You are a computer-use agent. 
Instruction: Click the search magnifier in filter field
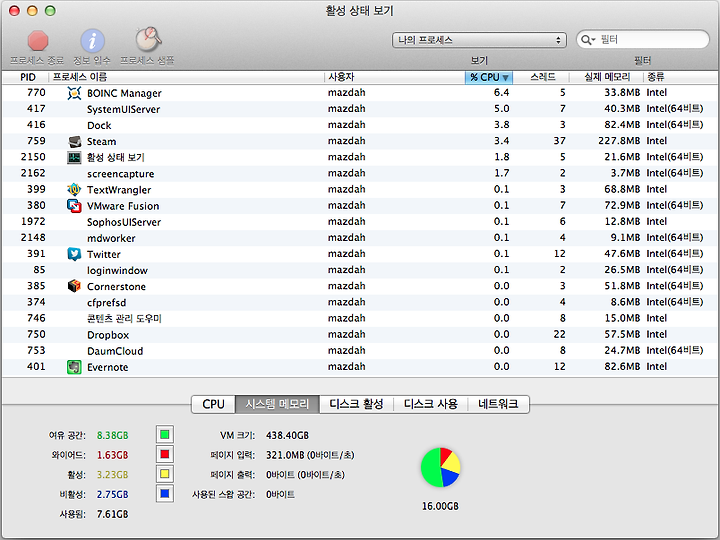587,40
